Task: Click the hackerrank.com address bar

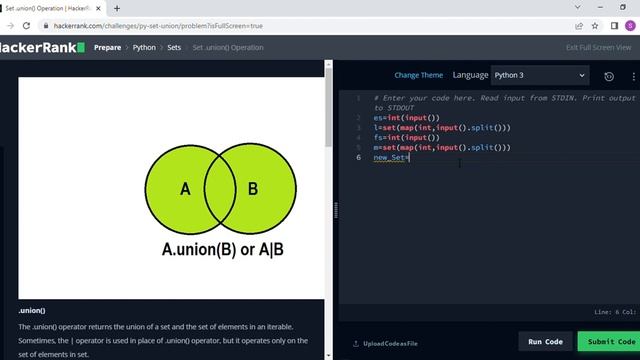Action: [158, 26]
